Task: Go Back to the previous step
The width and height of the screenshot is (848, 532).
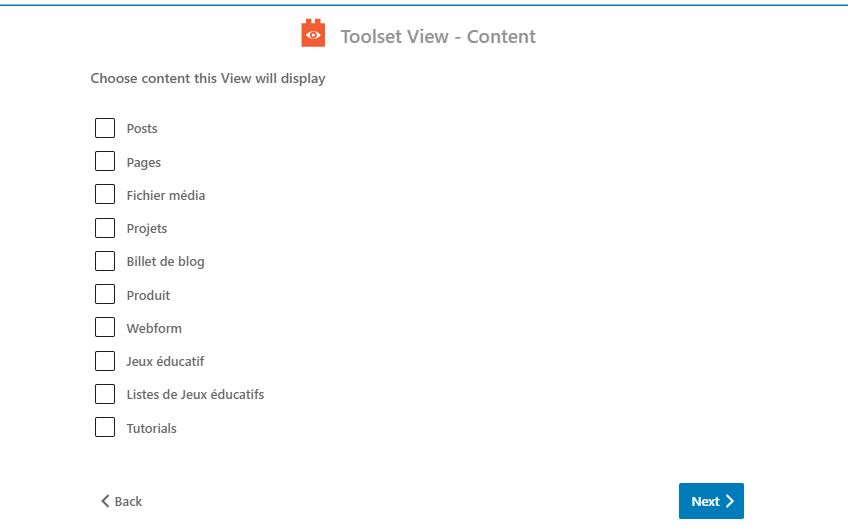Action: [122, 501]
